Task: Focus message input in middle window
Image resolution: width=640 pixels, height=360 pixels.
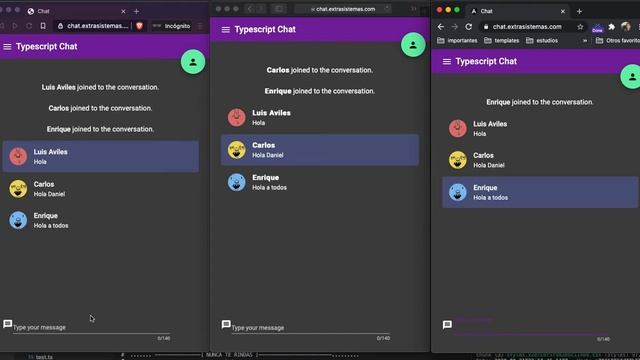Action: coord(311,328)
